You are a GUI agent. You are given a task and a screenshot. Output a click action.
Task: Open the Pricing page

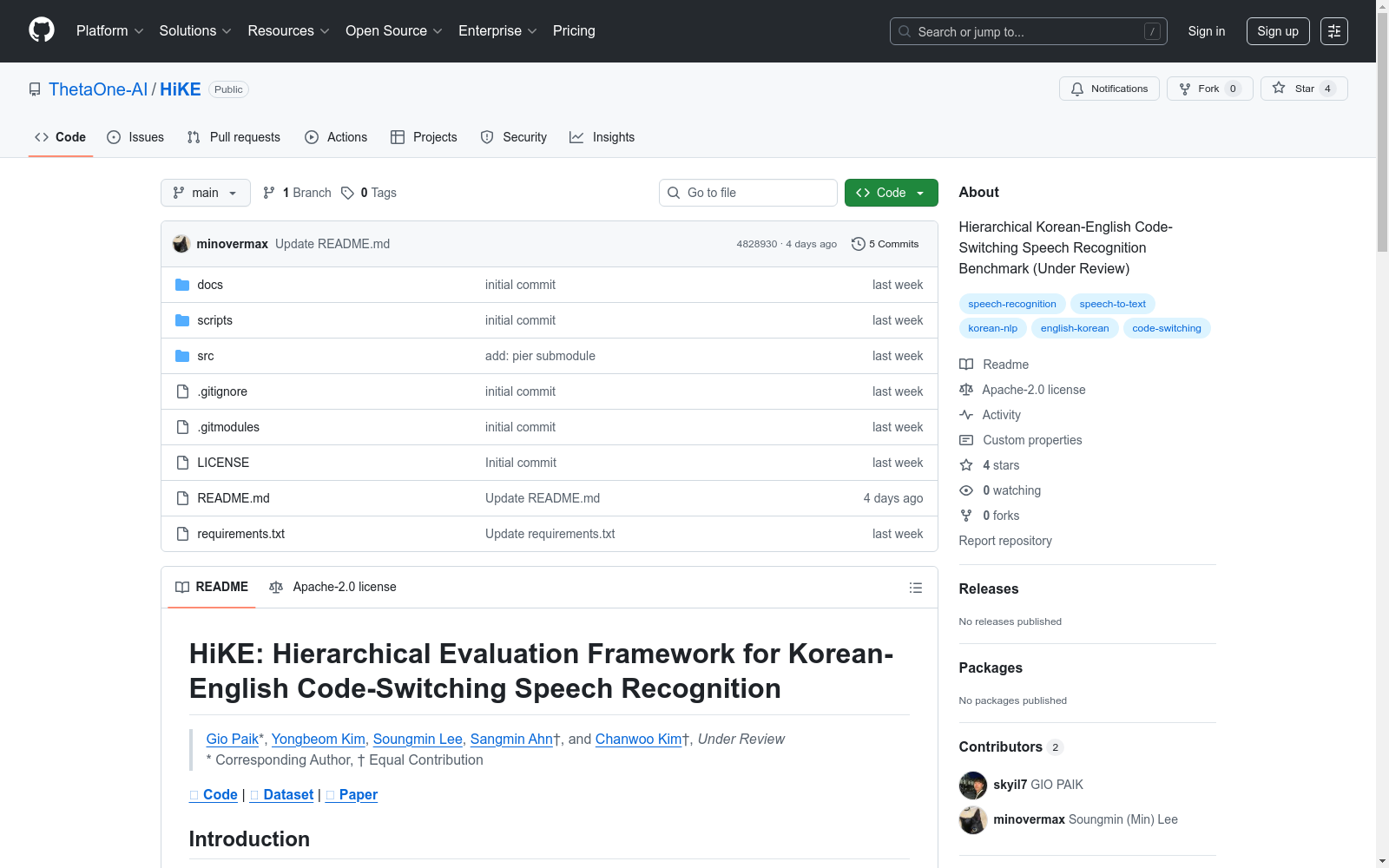click(x=574, y=30)
